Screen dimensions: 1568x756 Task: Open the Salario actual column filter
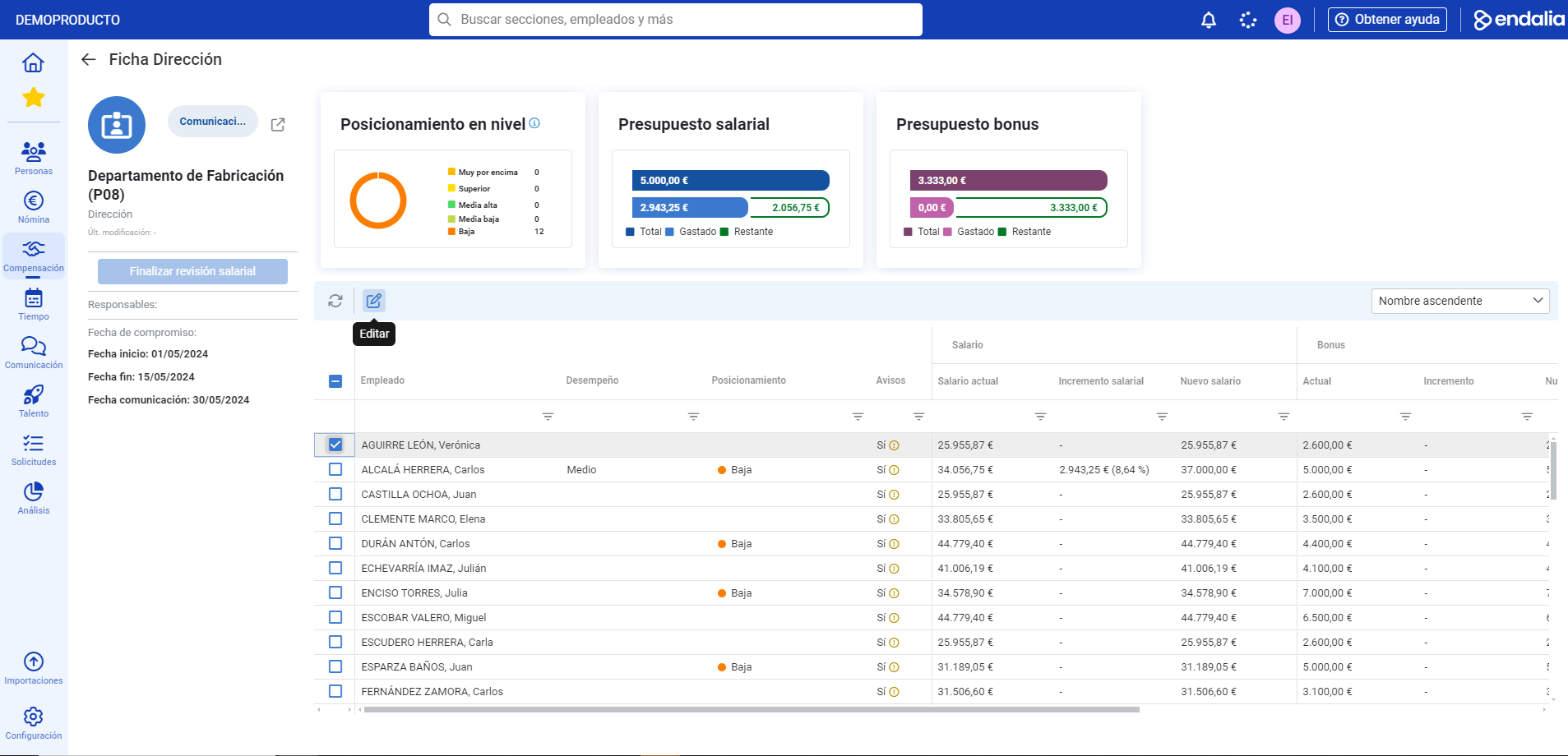pos(1041,417)
